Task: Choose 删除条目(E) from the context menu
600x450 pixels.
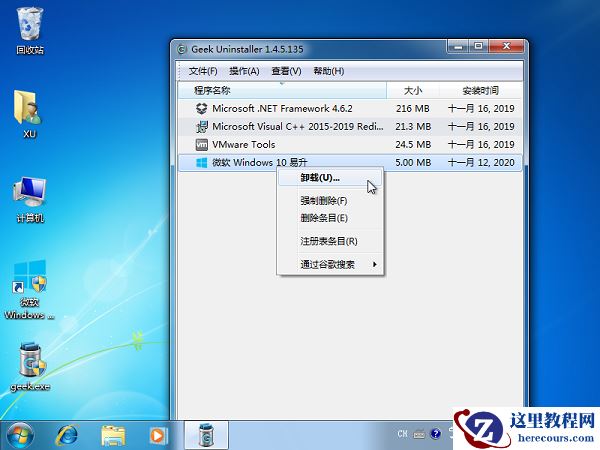Action: [330, 218]
